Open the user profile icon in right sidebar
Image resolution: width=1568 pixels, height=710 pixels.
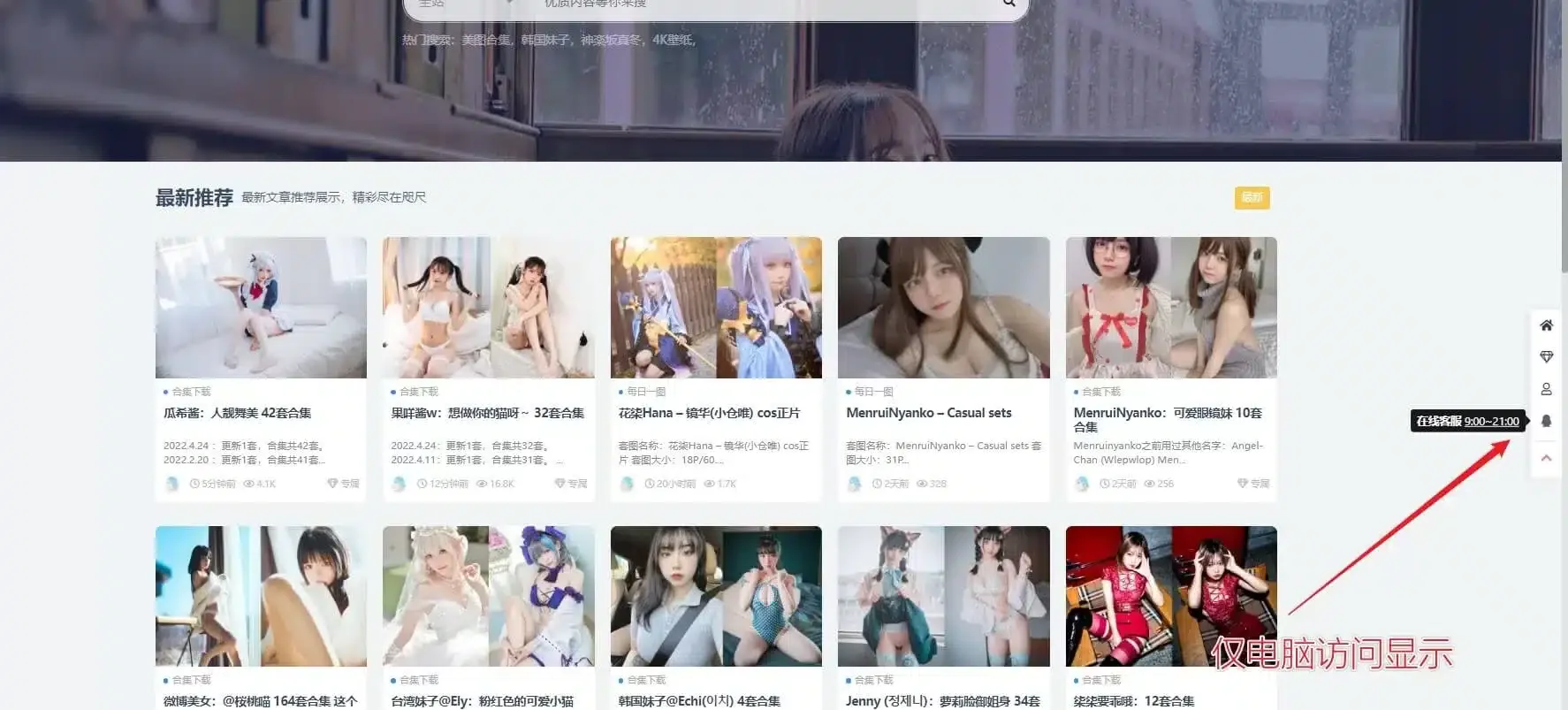click(x=1546, y=389)
